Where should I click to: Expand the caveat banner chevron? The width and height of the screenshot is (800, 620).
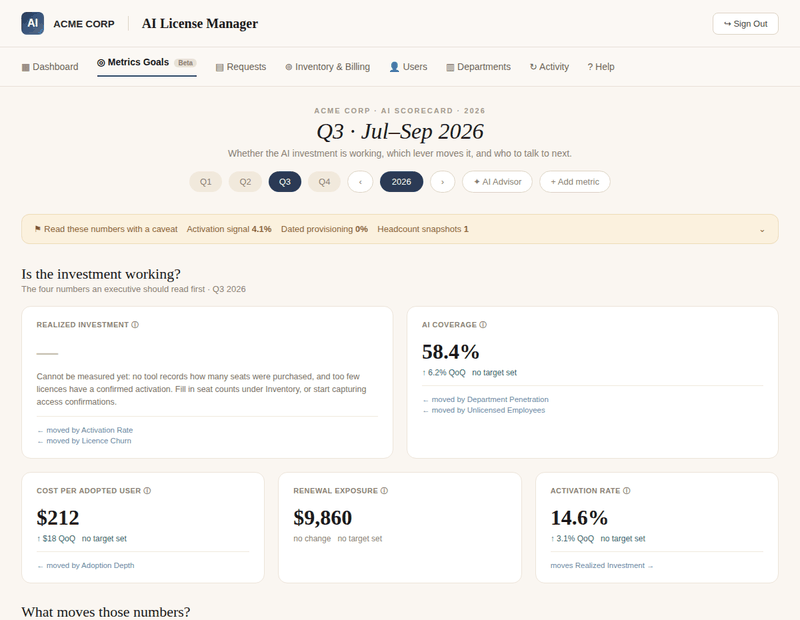pyautogui.click(x=762, y=230)
